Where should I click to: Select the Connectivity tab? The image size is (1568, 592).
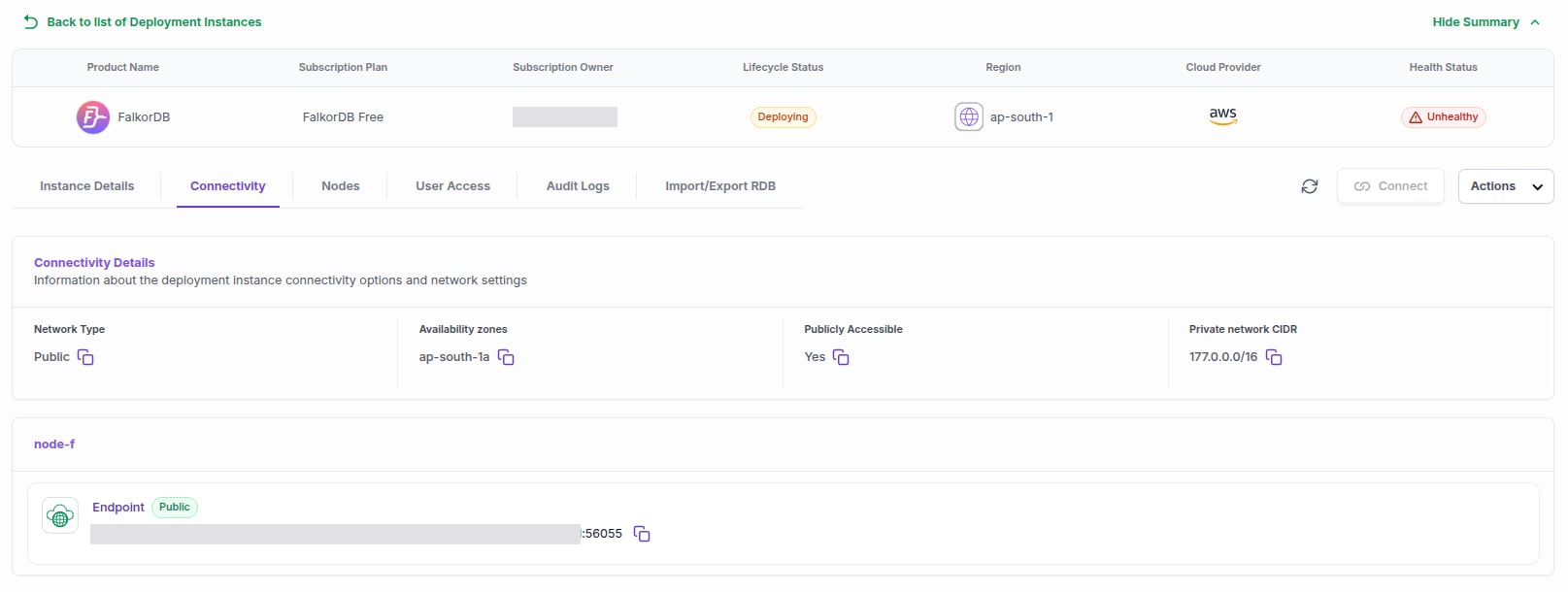(x=228, y=186)
